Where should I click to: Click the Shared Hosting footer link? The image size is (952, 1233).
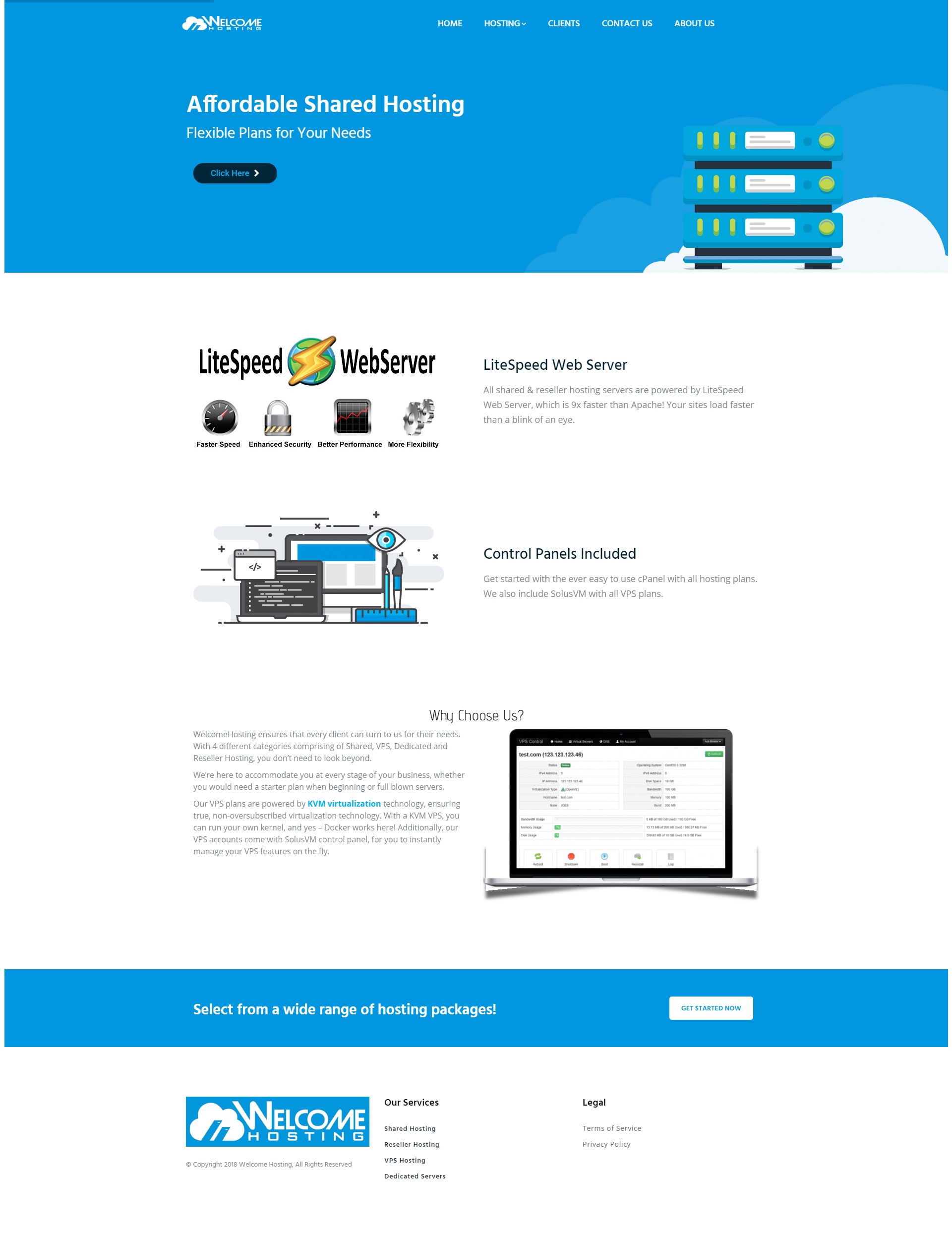(x=410, y=1129)
